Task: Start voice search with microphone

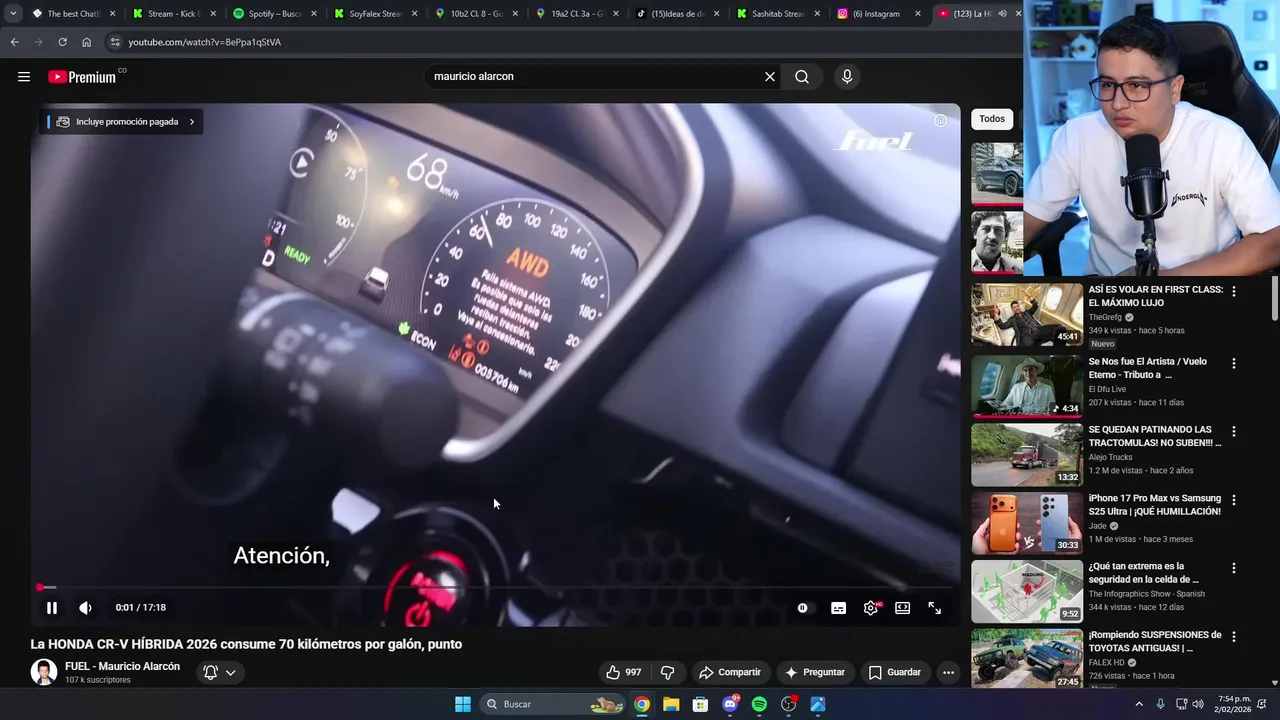Action: (x=847, y=76)
